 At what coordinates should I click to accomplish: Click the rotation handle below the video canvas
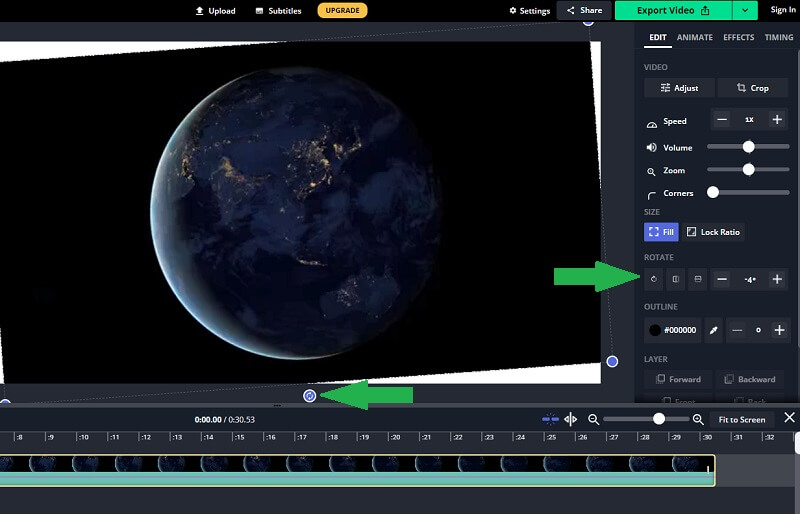click(x=310, y=396)
